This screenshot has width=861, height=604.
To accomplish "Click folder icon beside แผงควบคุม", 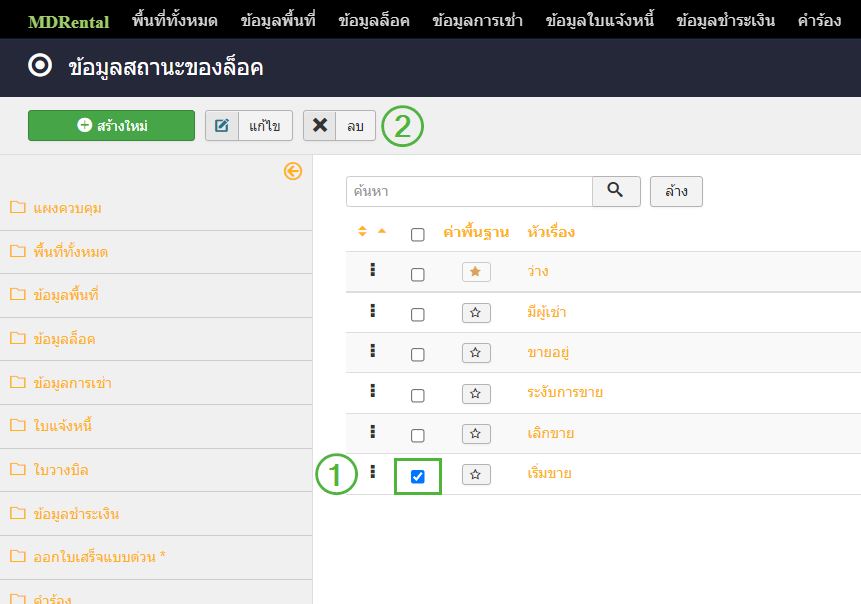I will [18, 207].
